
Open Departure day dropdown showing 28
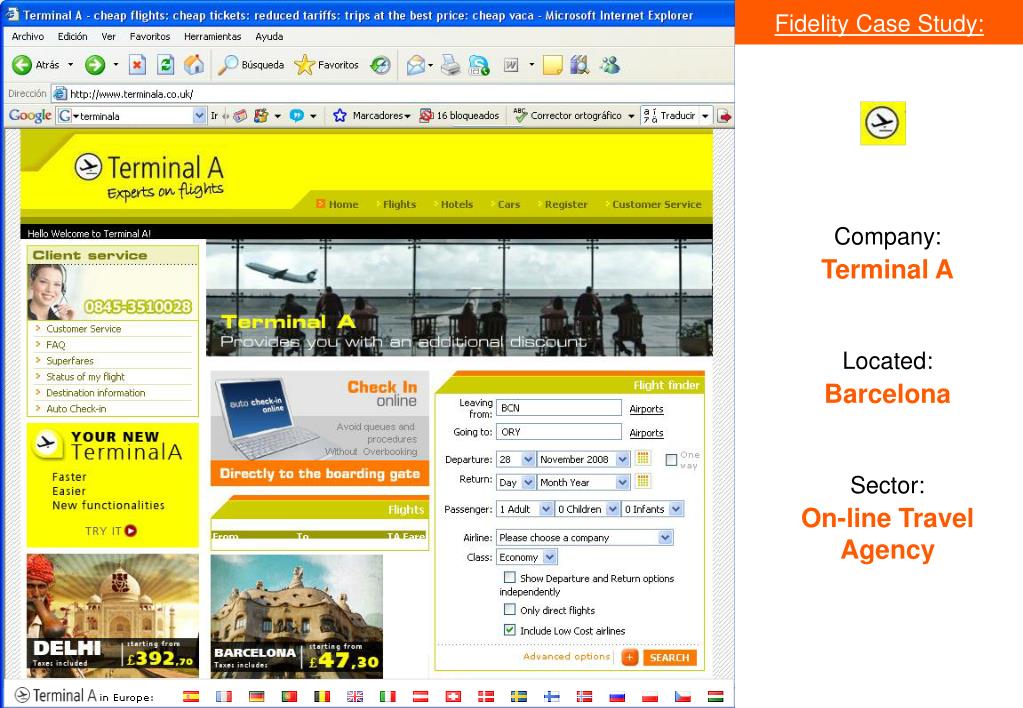516,459
